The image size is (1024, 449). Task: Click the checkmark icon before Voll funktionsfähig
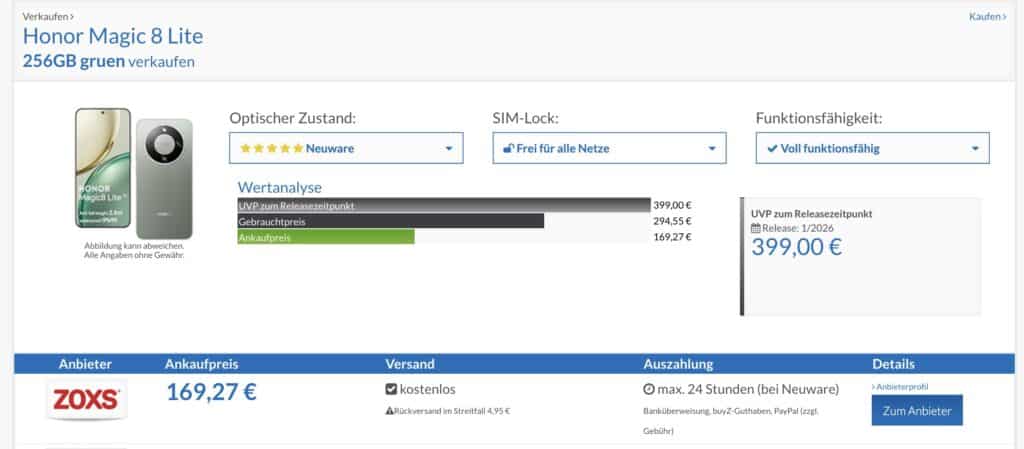tap(772, 148)
